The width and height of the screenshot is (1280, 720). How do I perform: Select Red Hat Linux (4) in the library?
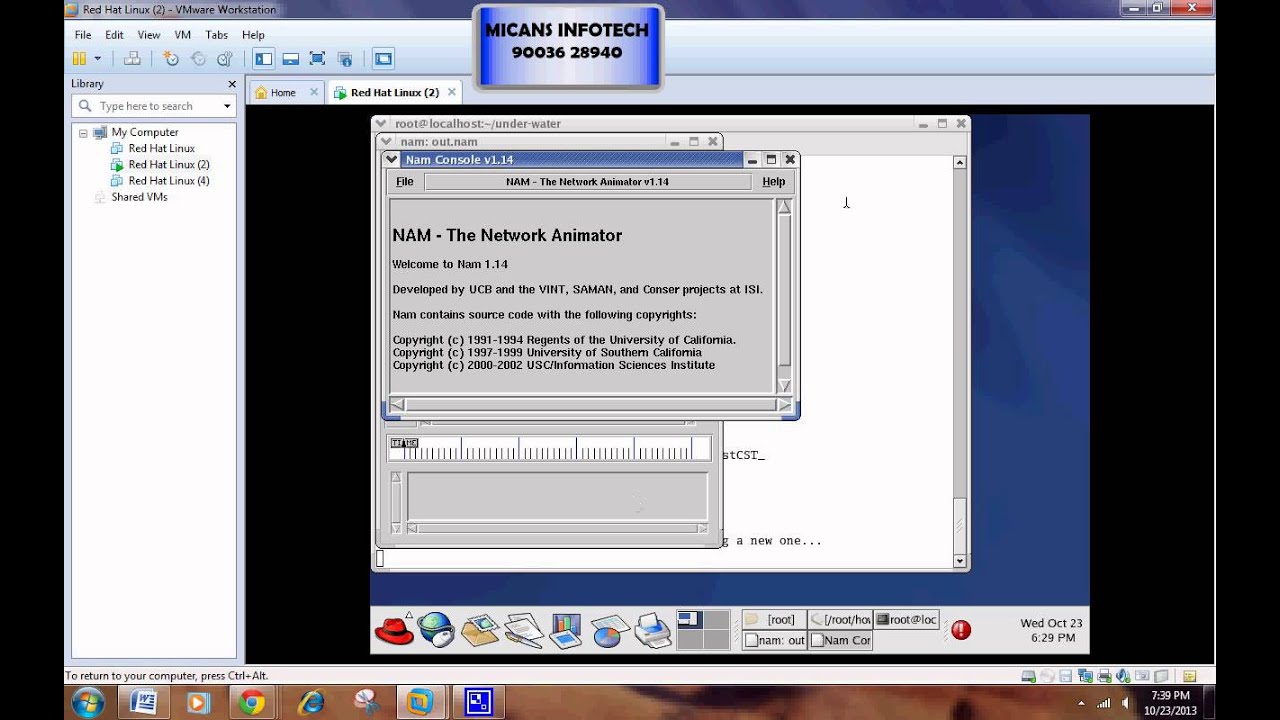[169, 180]
